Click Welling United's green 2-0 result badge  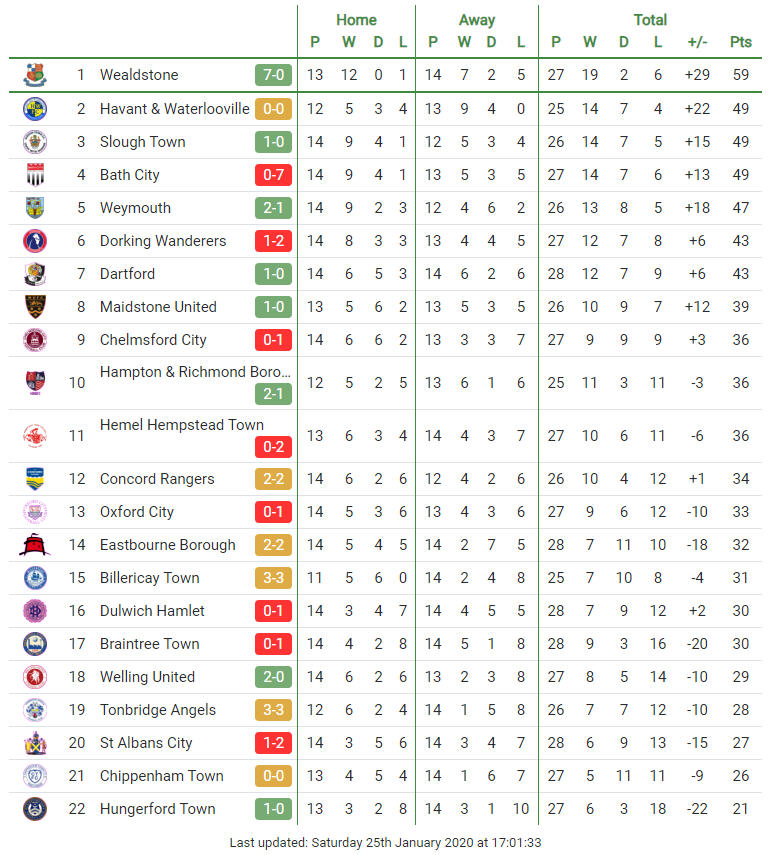273,677
